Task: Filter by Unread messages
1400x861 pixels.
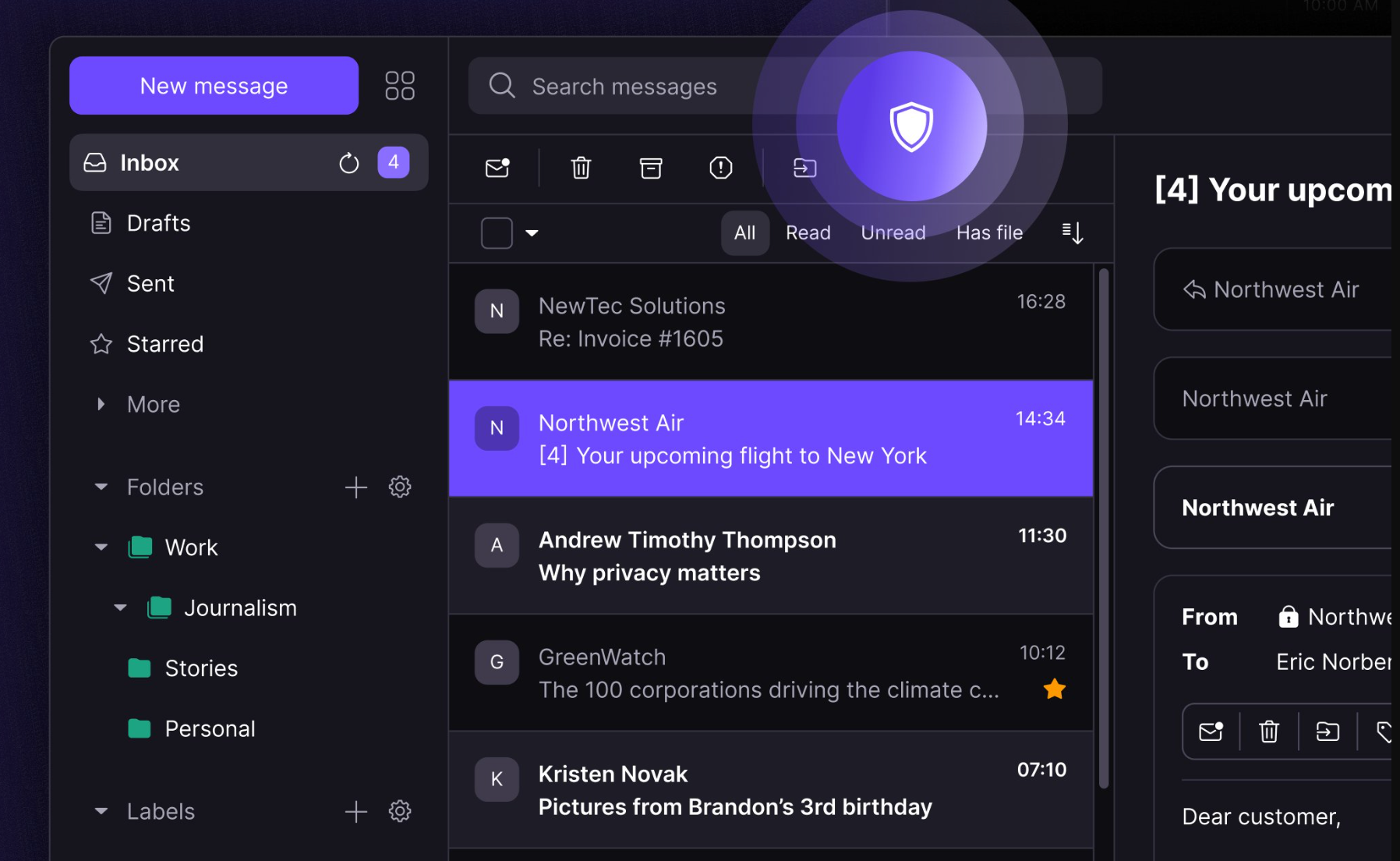Action: (893, 232)
